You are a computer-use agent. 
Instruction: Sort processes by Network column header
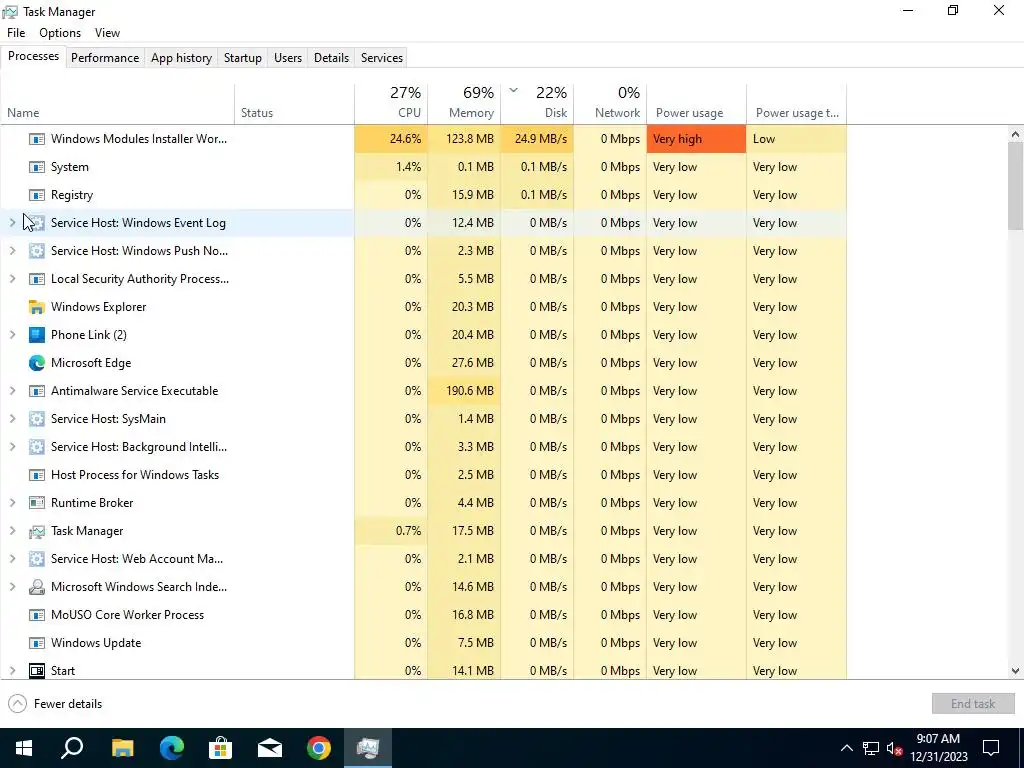pyautogui.click(x=611, y=103)
